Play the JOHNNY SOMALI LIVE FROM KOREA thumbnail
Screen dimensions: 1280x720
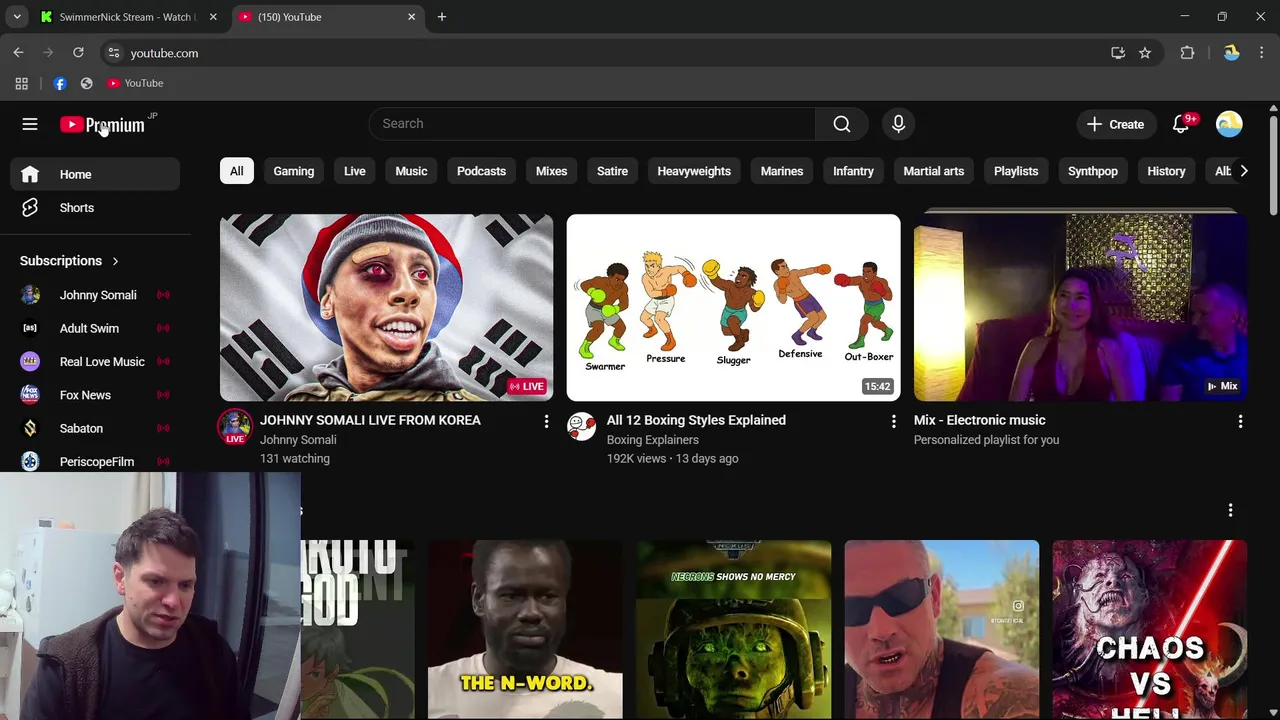pyautogui.click(x=386, y=307)
